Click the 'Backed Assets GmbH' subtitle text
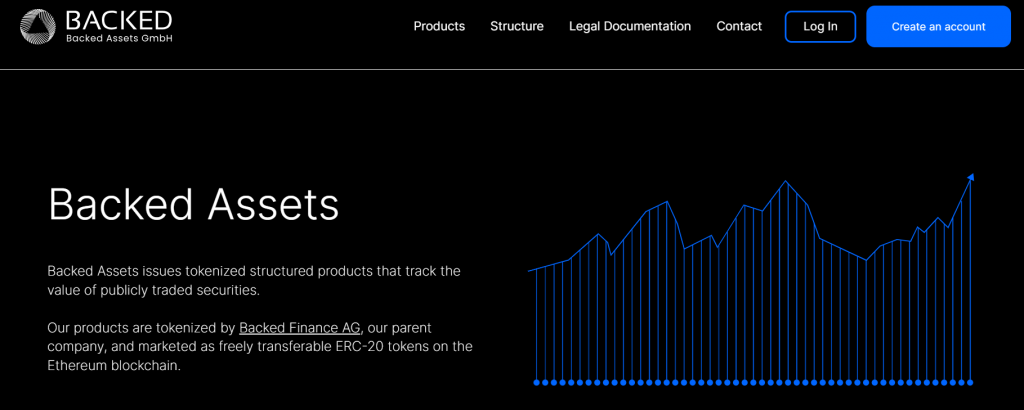Viewport: 1024px width, 410px height. tap(120, 39)
